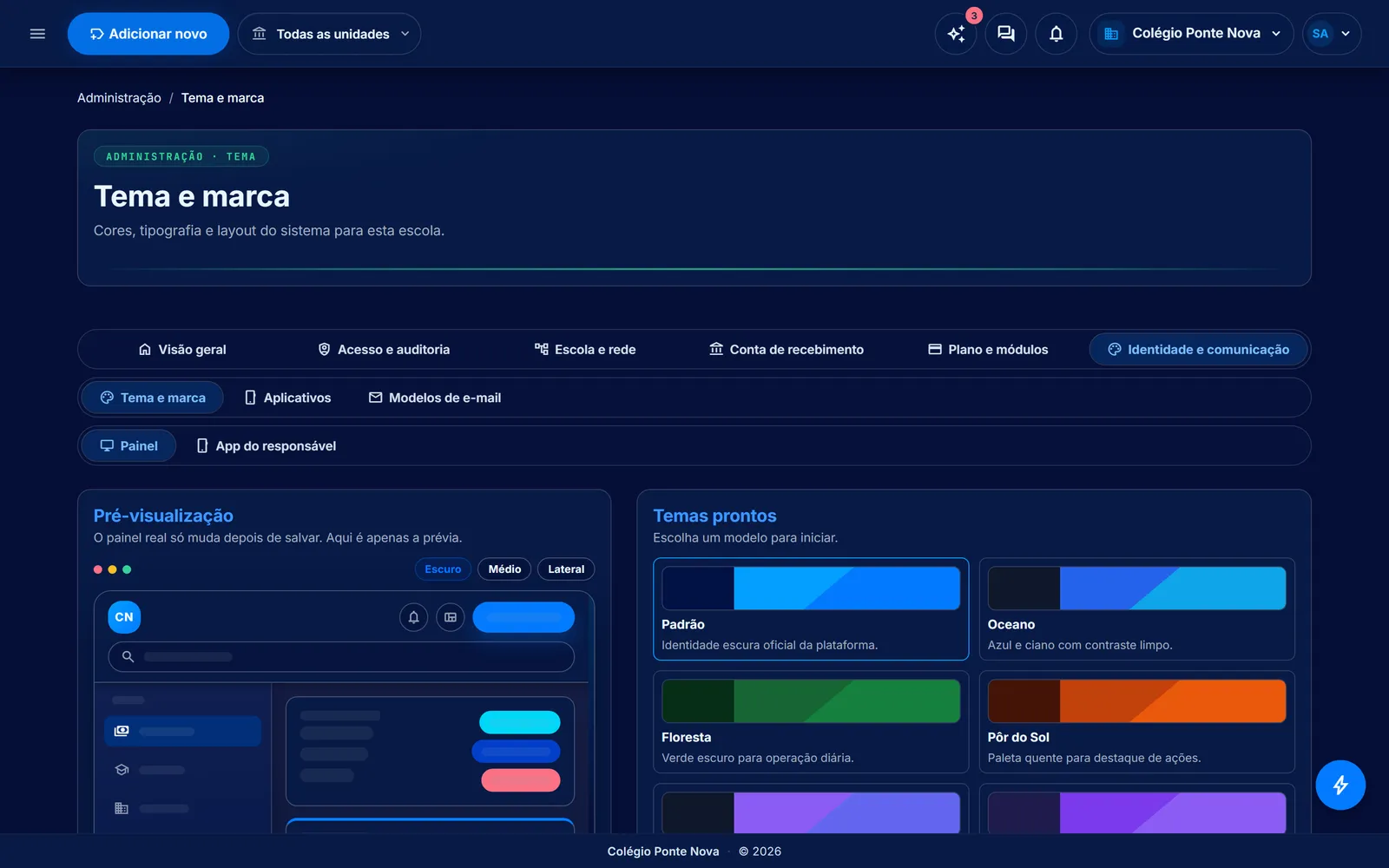This screenshot has width=1389, height=868.
Task: Open the chat messages icon
Action: [x=1006, y=34]
